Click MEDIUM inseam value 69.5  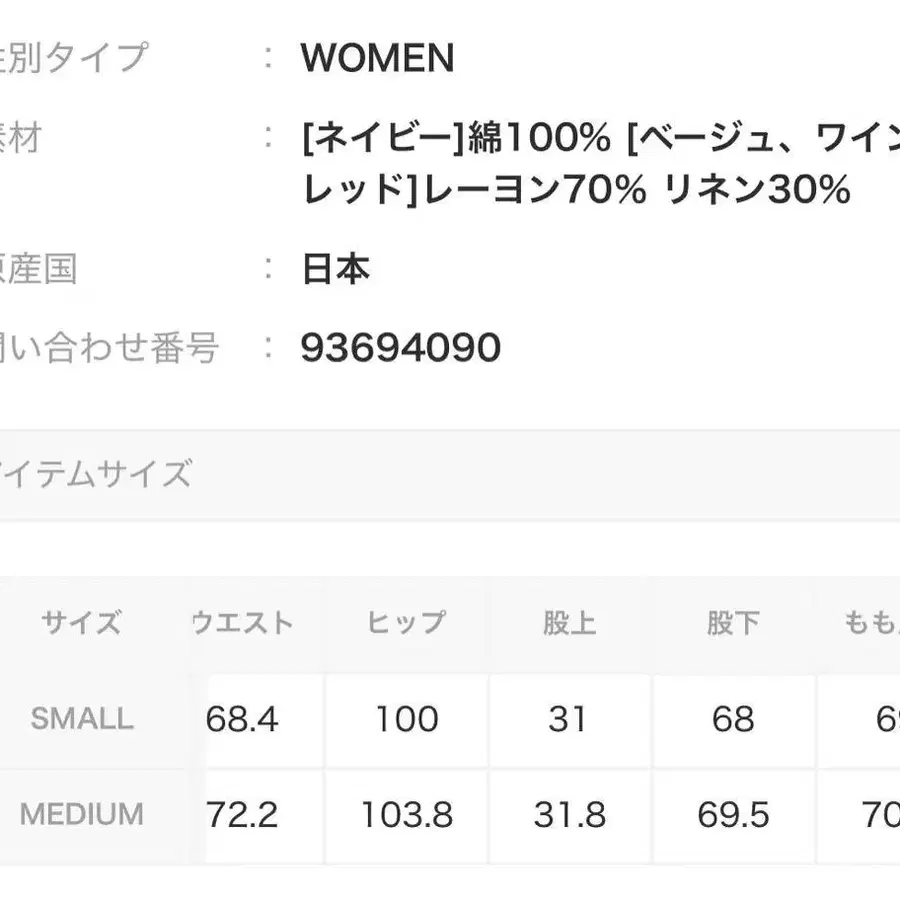tap(732, 815)
